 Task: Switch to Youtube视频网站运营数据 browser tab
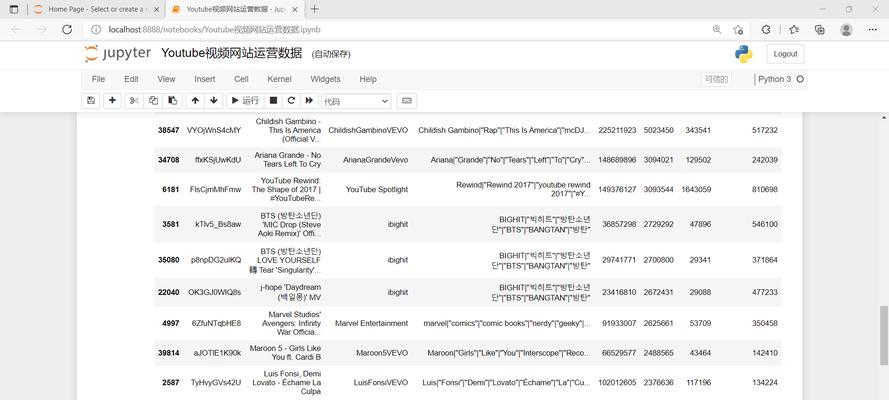coord(235,9)
